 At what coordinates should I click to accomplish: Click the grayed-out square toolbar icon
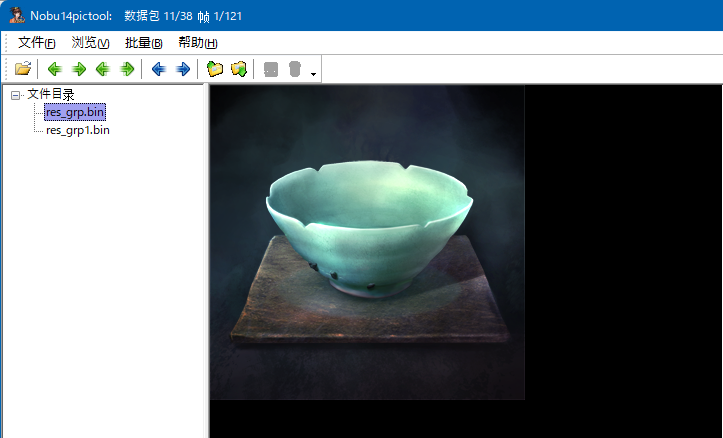pos(270,69)
